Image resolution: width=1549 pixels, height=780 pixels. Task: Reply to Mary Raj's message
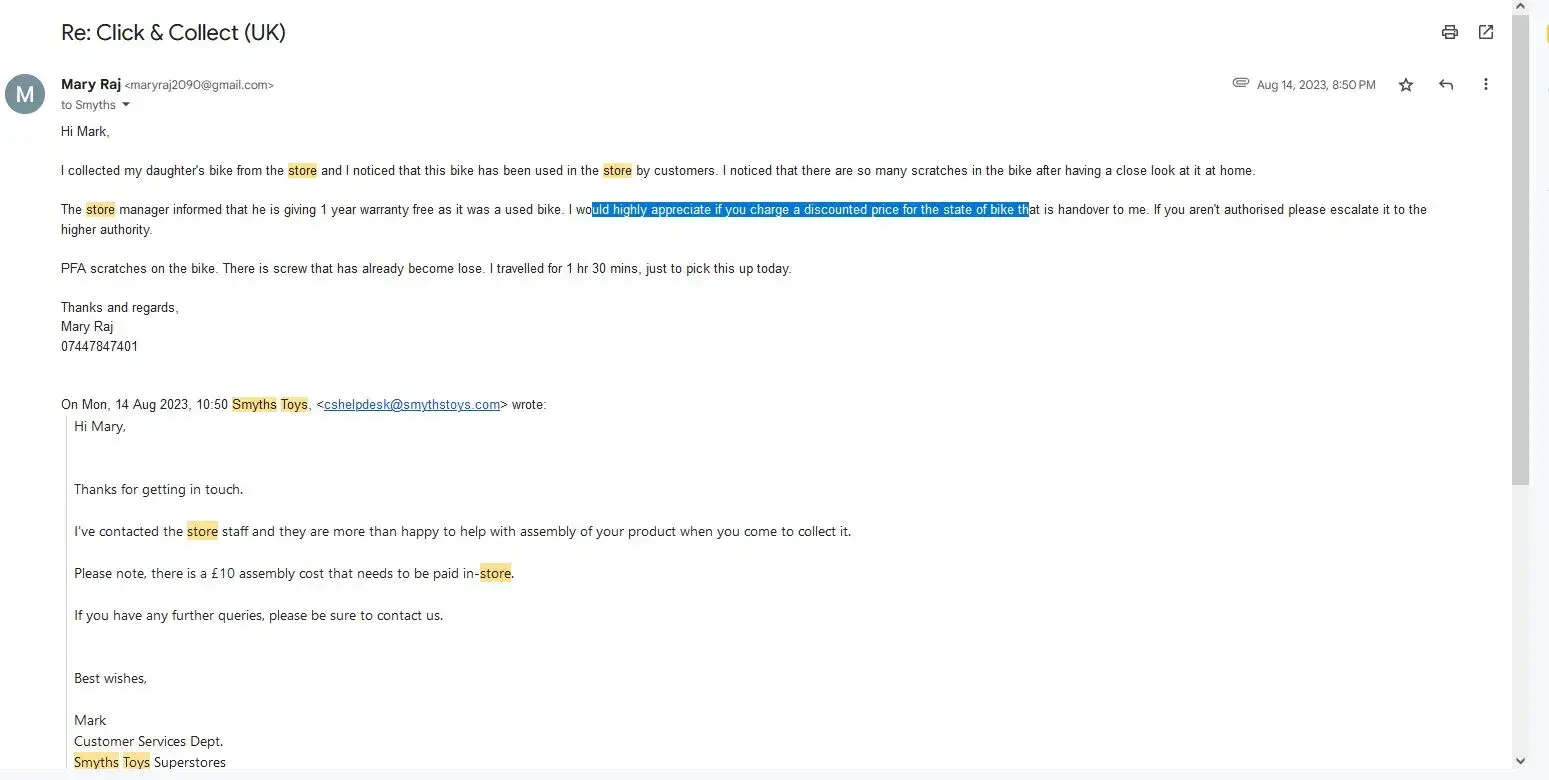tap(1445, 85)
